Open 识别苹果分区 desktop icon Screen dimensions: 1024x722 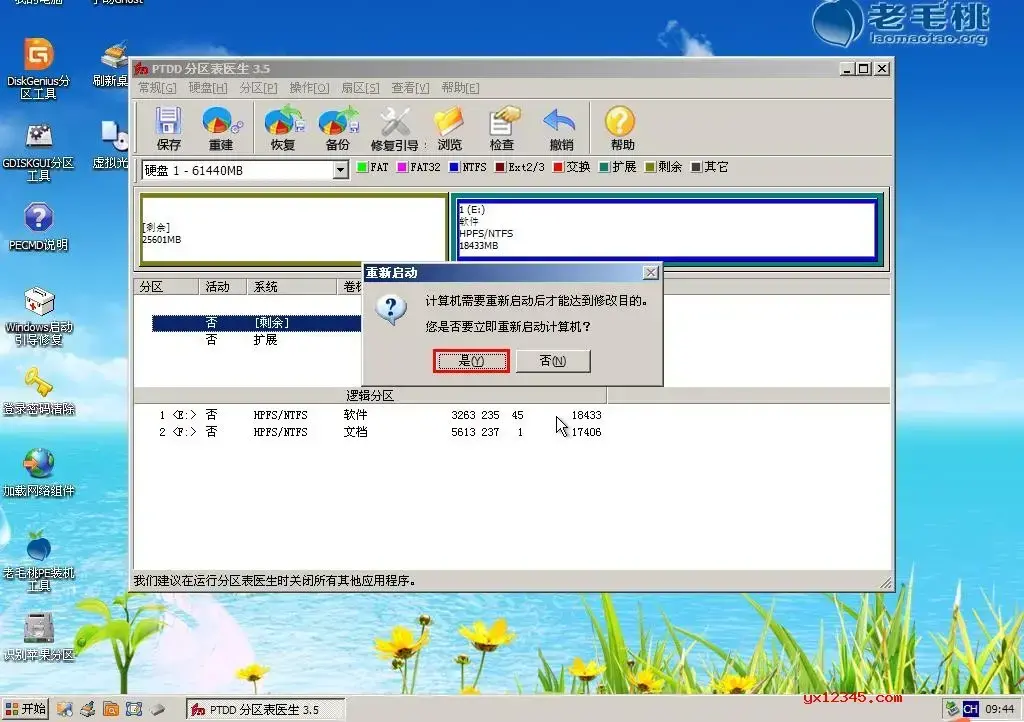pyautogui.click(x=39, y=637)
